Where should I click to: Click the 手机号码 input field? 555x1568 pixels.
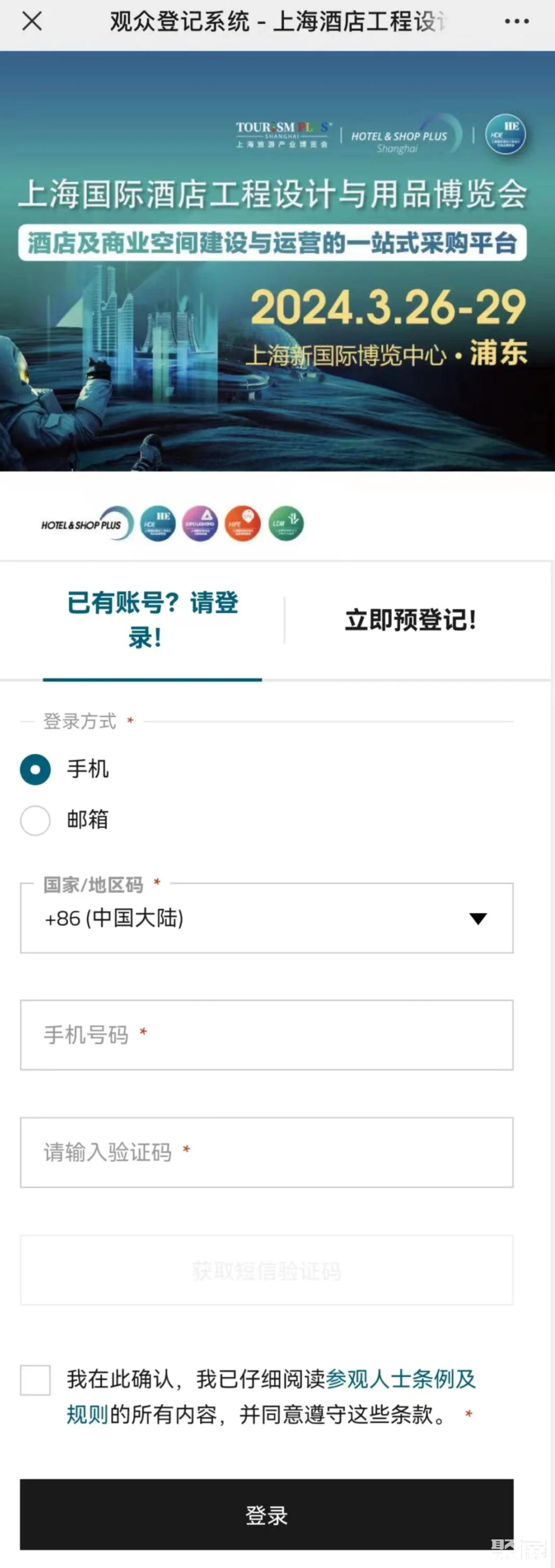click(x=268, y=1035)
